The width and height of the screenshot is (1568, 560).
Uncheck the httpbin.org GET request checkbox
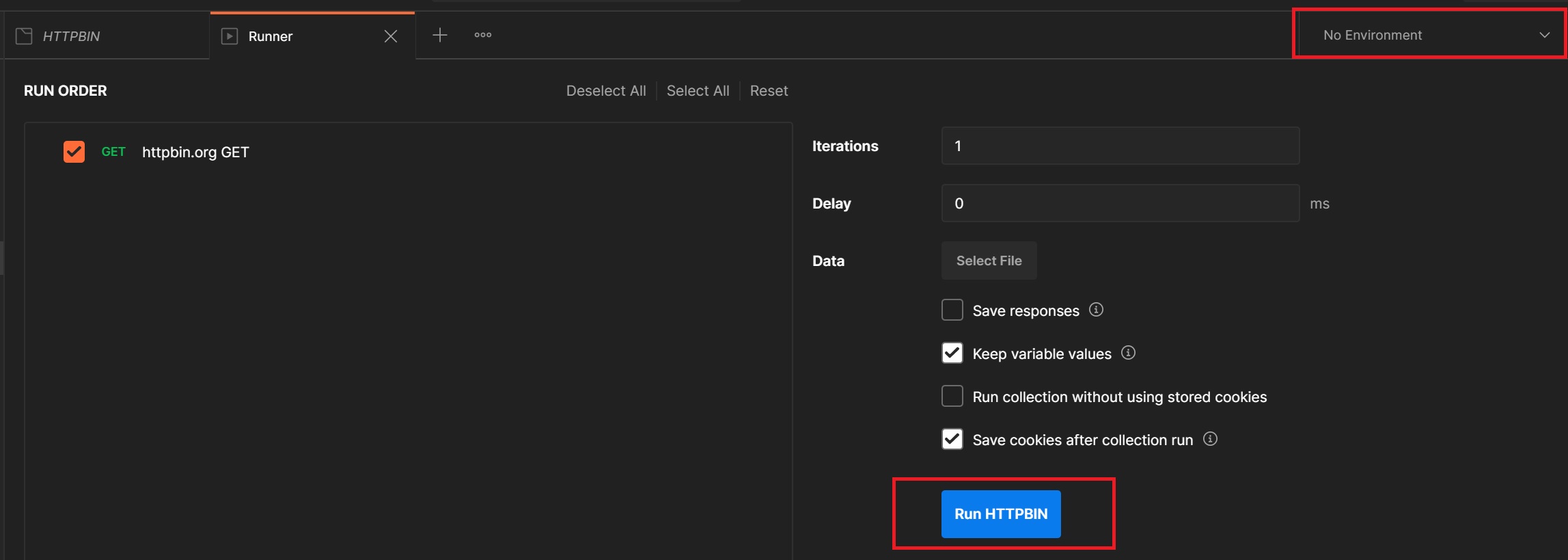74,152
